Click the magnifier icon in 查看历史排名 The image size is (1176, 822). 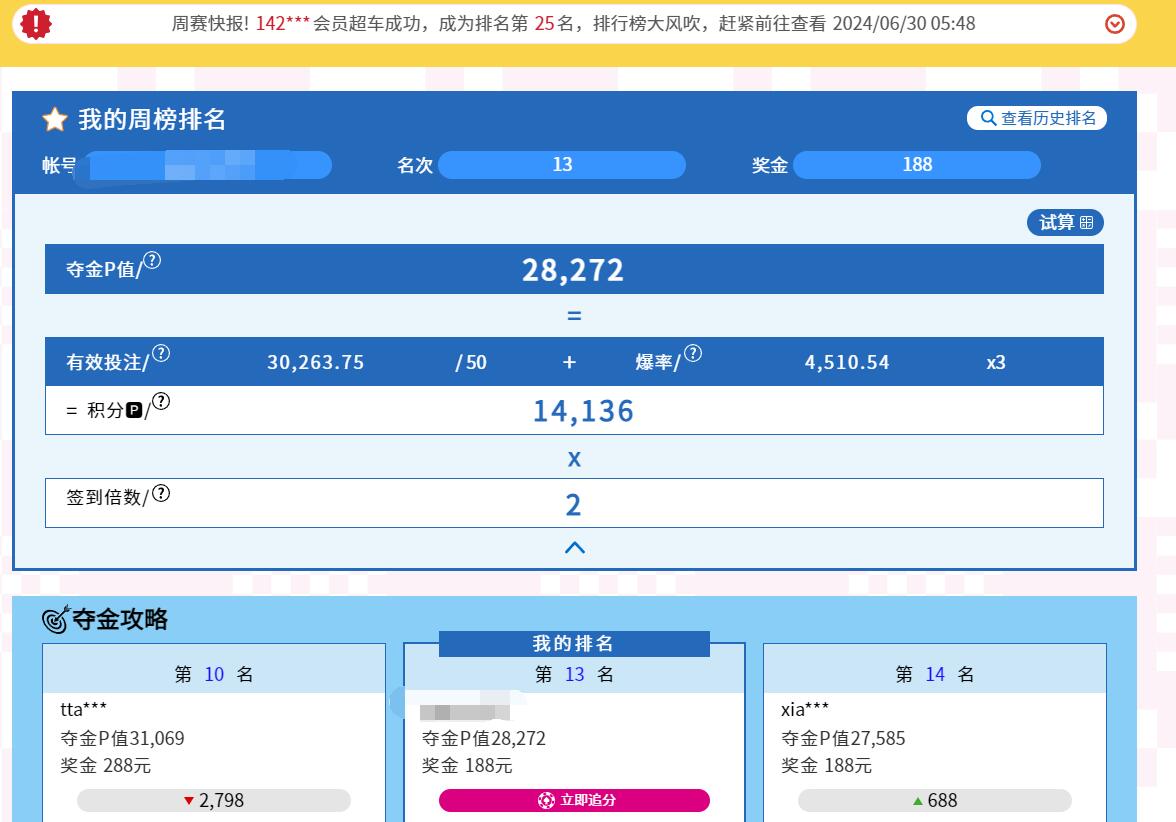[986, 117]
